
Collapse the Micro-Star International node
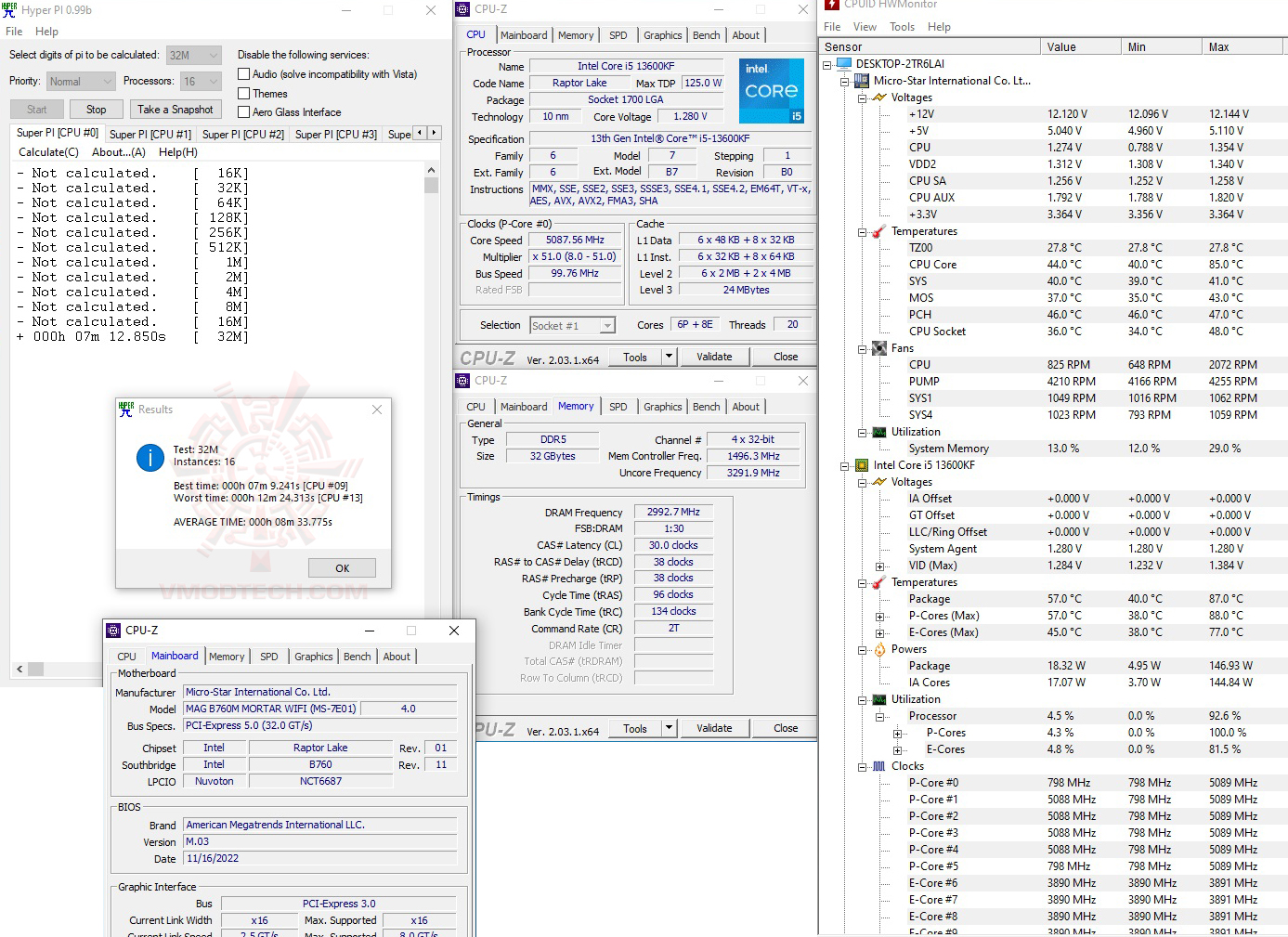click(x=844, y=81)
